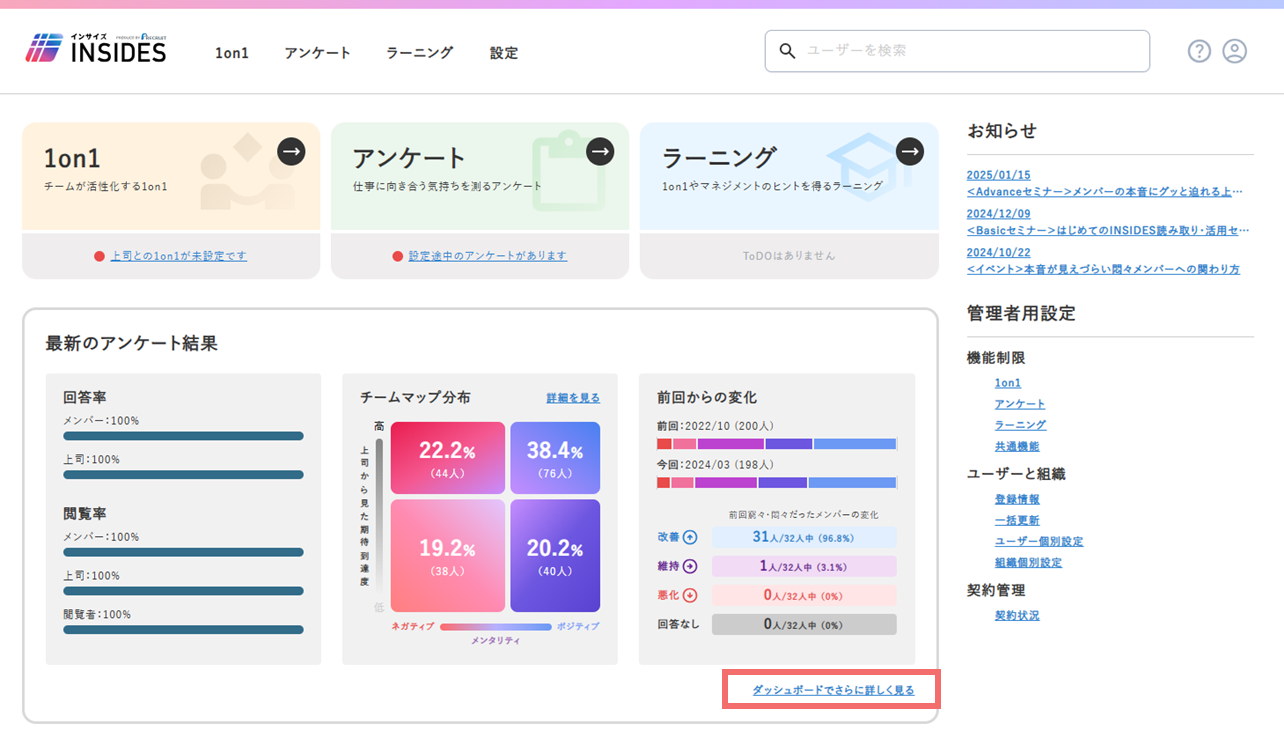Click the 20.2% (40人) team map quadrant
The width and height of the screenshot is (1284, 753).
point(555,556)
